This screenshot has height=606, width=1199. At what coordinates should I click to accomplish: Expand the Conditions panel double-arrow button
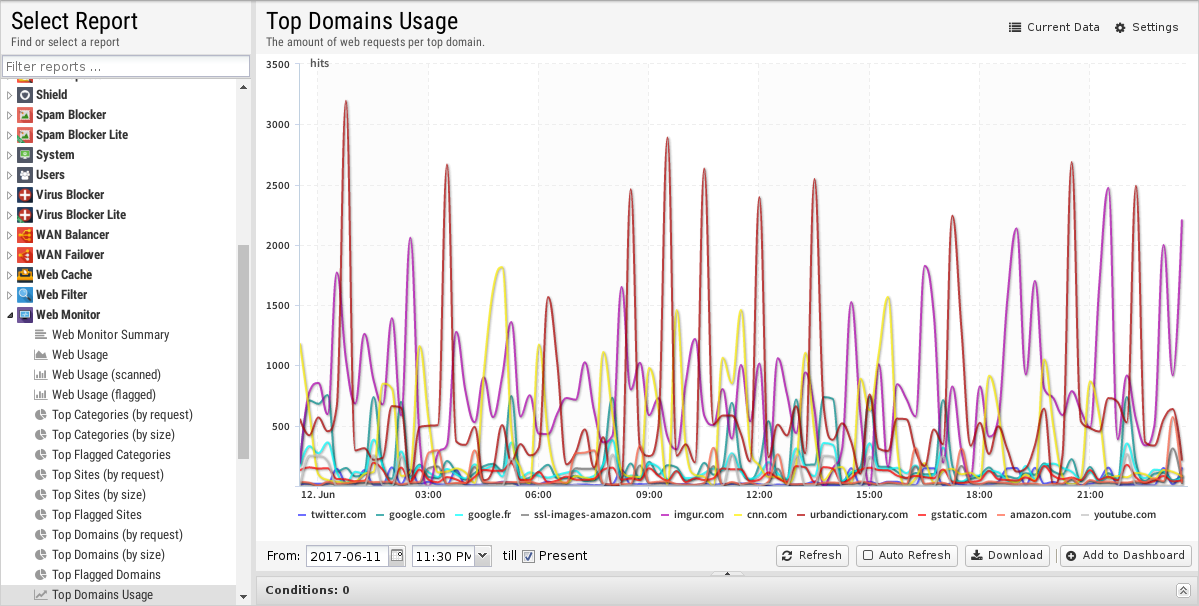click(x=1183, y=590)
